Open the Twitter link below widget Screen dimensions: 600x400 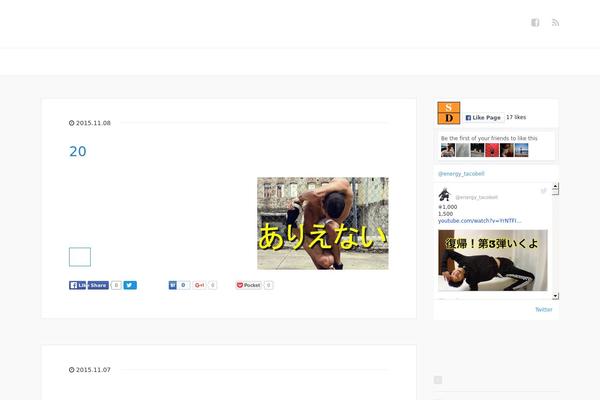[544, 309]
